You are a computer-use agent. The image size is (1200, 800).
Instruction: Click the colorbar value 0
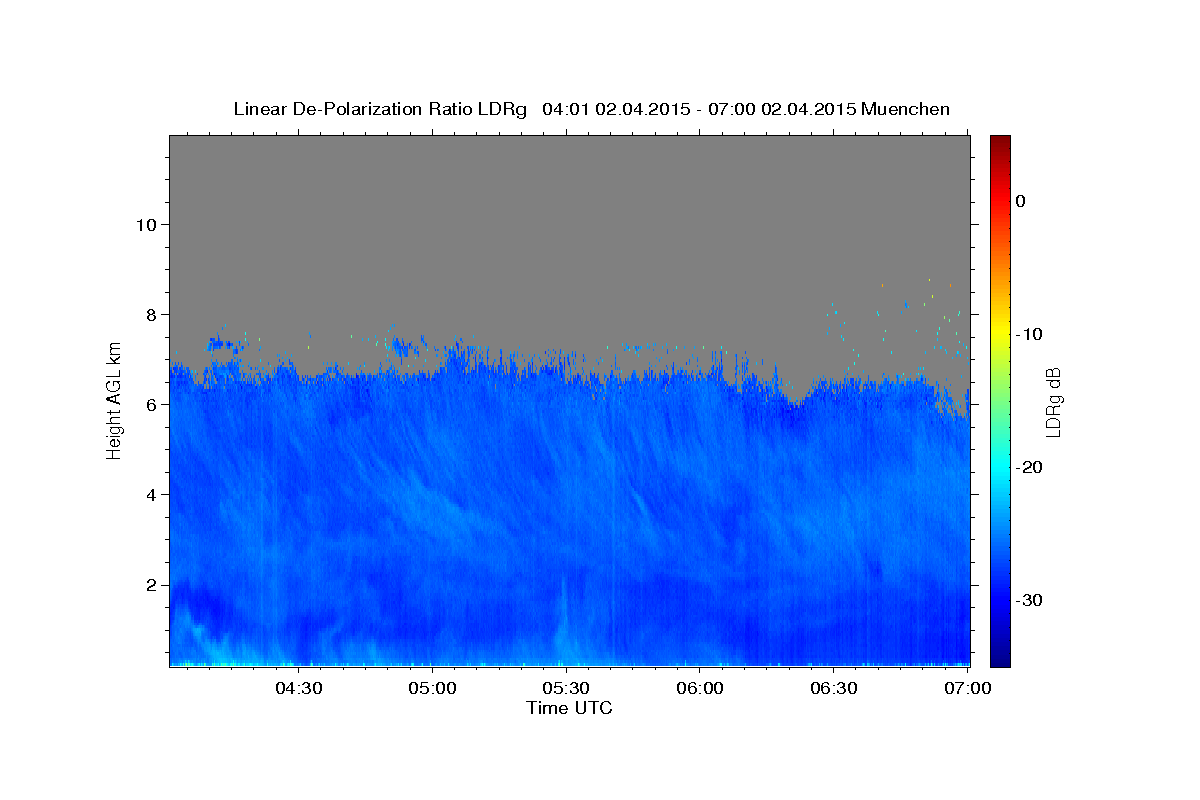(x=1021, y=201)
